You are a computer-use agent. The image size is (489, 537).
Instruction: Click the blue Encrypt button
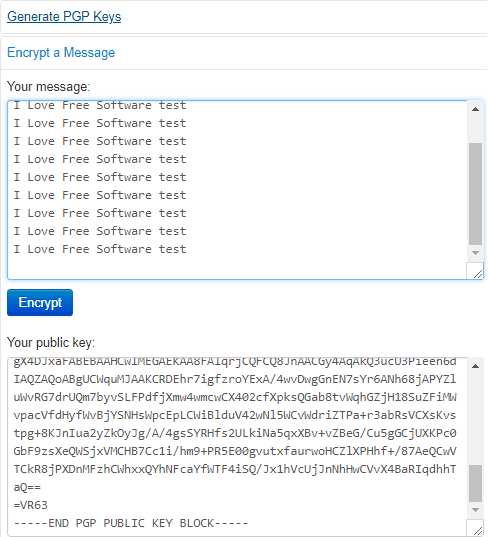point(40,302)
